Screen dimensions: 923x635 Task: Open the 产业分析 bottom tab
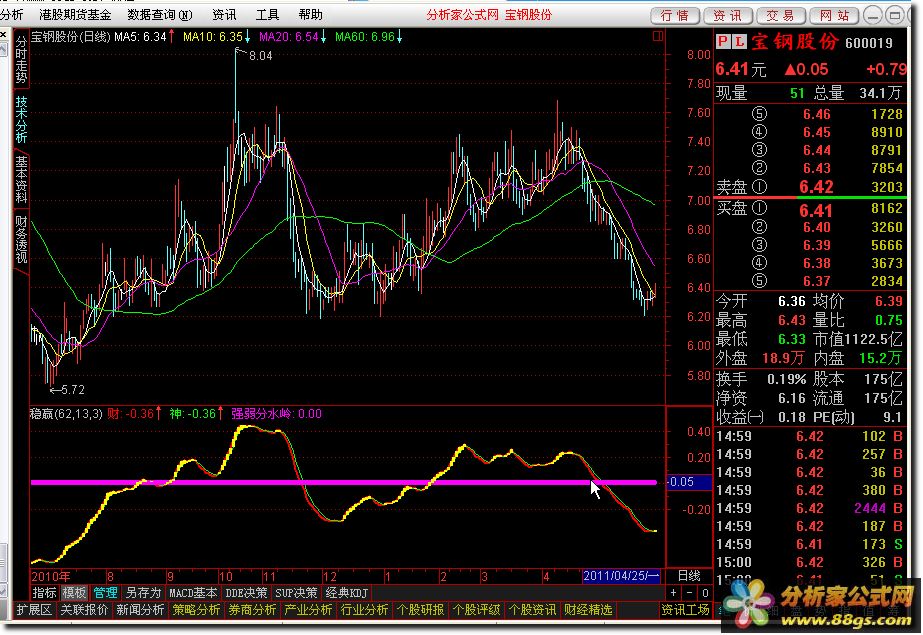click(x=308, y=610)
